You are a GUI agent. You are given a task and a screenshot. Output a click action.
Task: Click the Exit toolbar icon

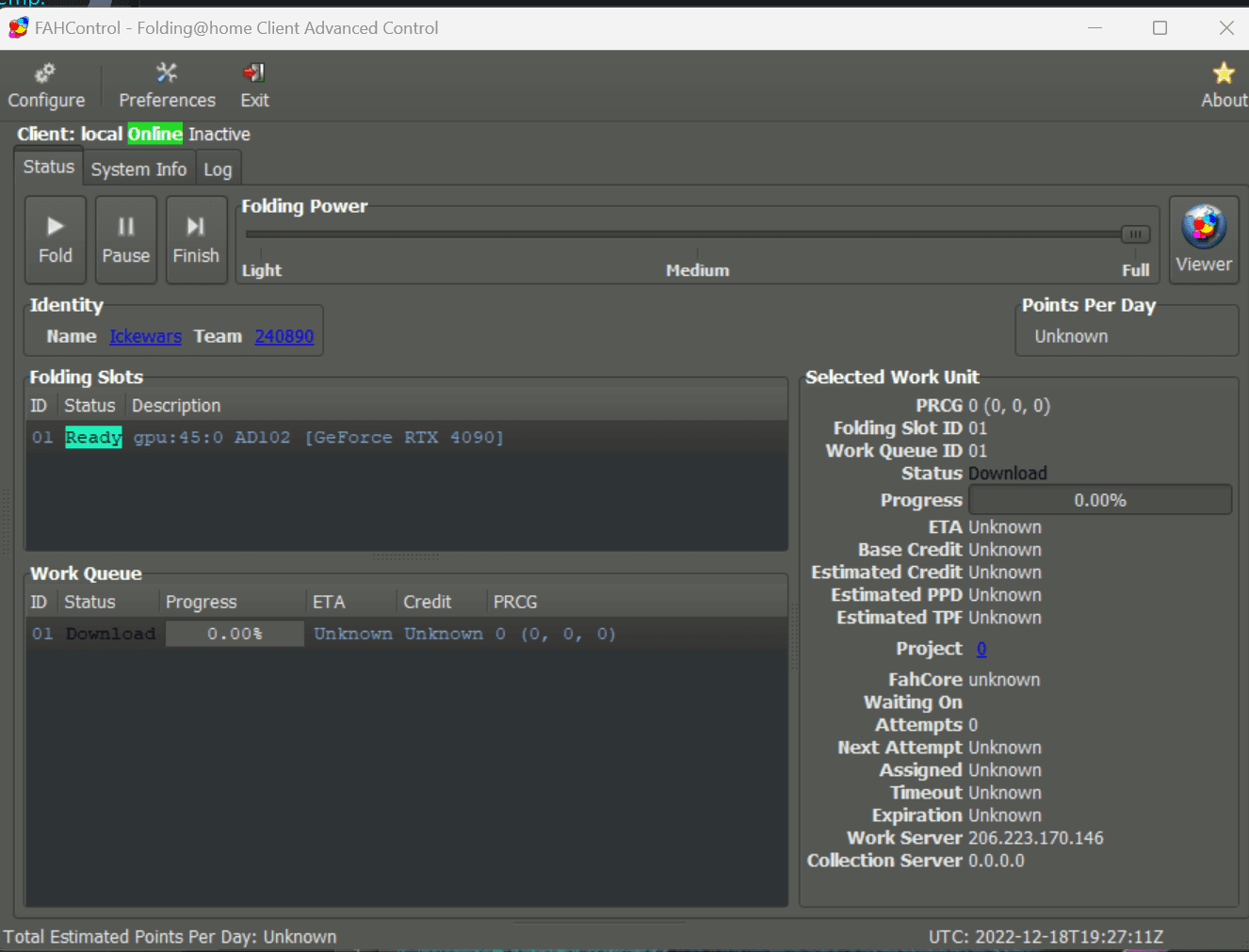point(254,87)
